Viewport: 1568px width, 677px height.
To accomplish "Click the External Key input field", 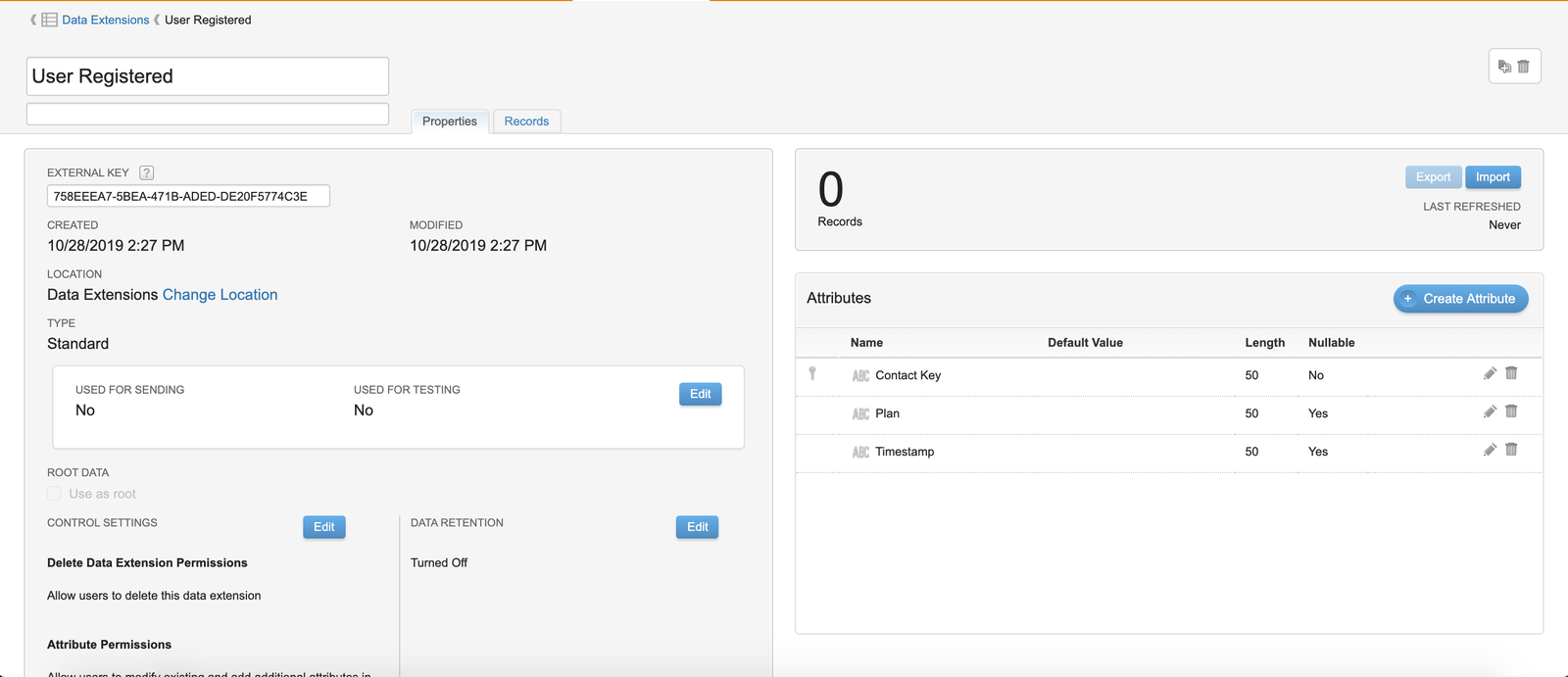I will pos(188,196).
